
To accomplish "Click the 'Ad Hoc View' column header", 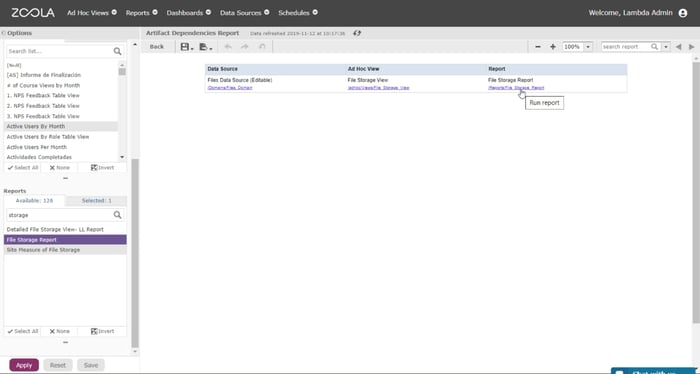I will click(363, 69).
